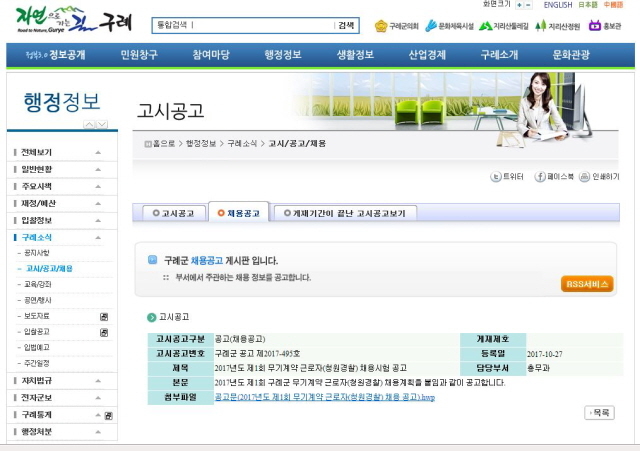
Task: Increase screen text size with plus button
Action: [x=518, y=5]
